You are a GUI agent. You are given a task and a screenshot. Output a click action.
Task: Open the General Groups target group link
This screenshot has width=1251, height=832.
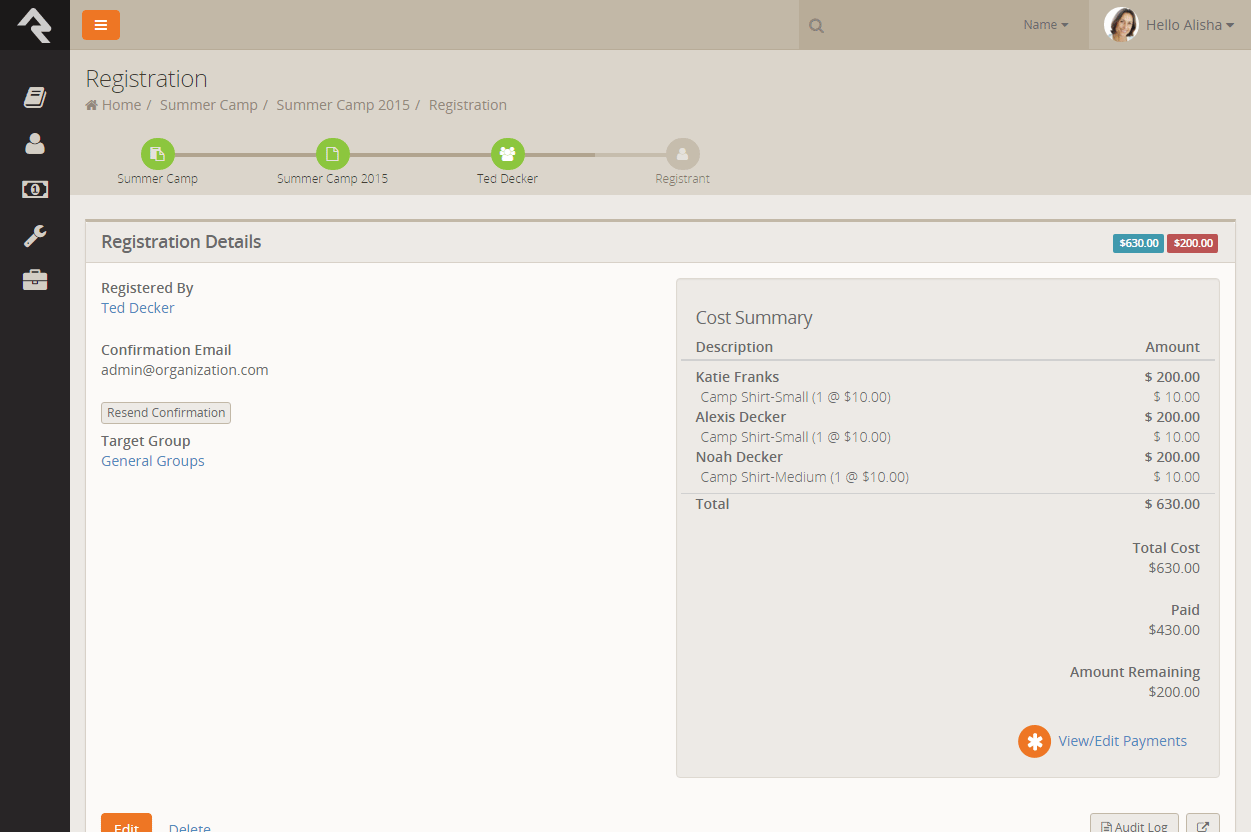(x=153, y=461)
